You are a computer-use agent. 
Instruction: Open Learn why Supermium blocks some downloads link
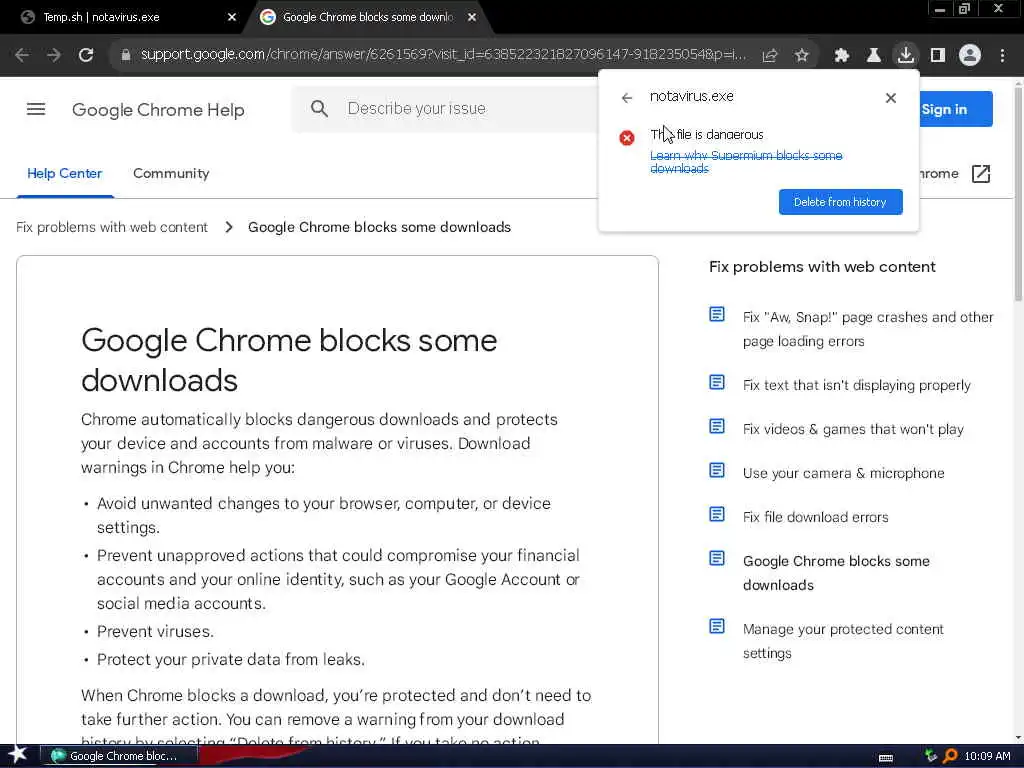tap(746, 162)
